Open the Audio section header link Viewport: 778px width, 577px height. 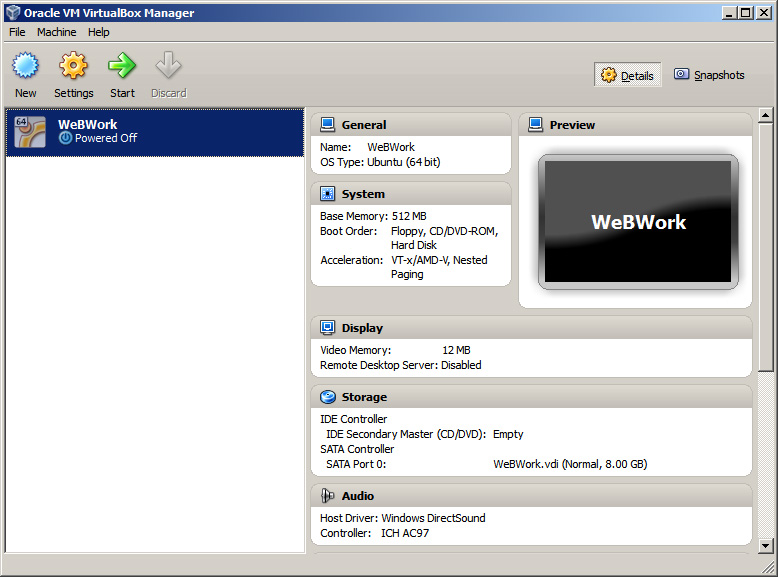(358, 496)
